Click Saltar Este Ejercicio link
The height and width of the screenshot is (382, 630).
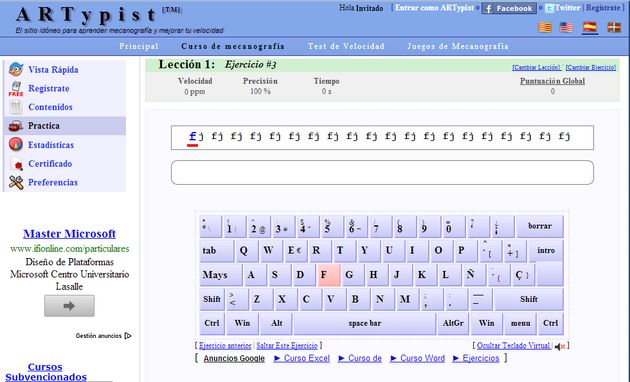tap(287, 345)
